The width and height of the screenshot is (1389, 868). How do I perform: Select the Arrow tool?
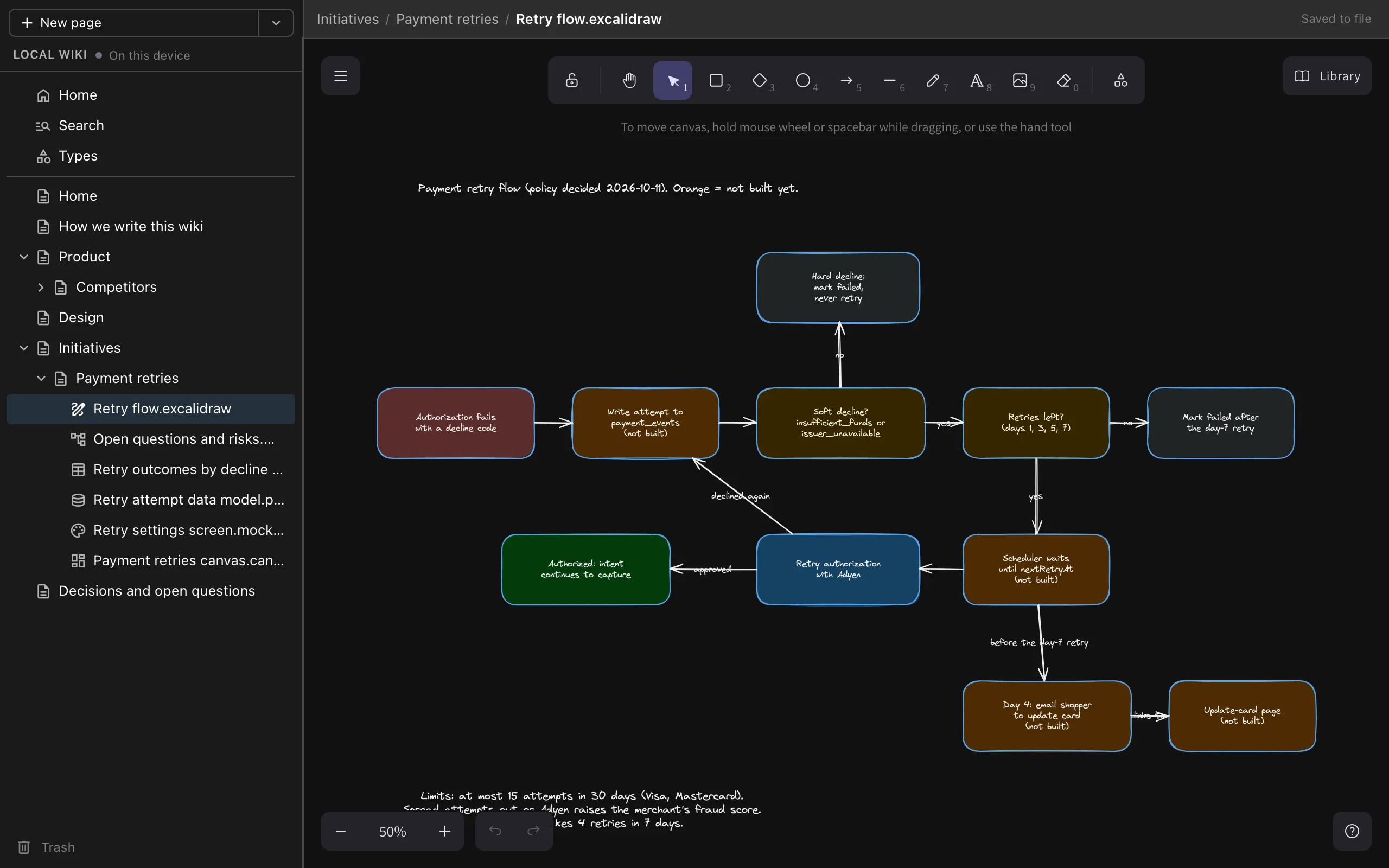[x=846, y=80]
